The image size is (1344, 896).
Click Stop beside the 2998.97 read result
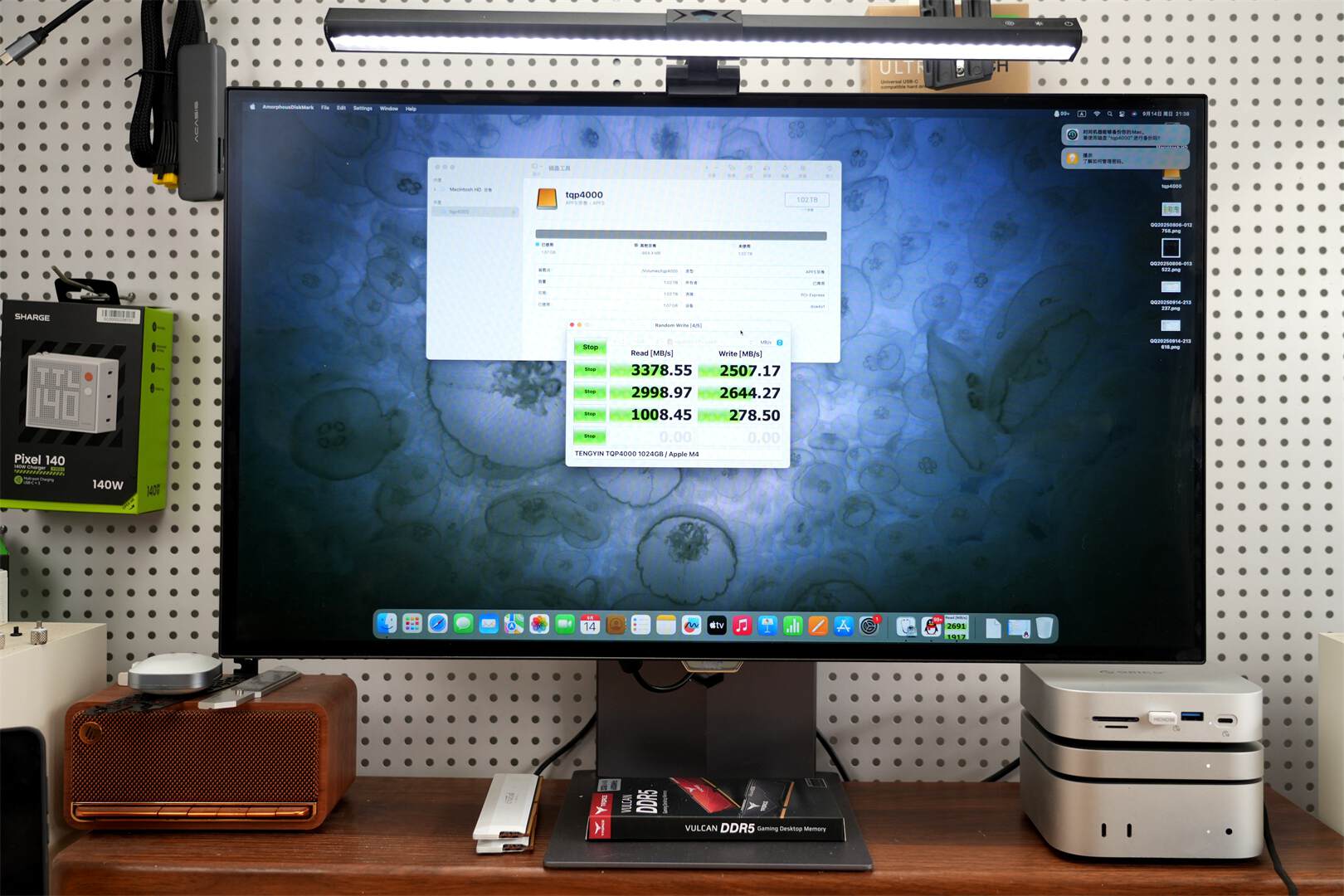pos(590,392)
